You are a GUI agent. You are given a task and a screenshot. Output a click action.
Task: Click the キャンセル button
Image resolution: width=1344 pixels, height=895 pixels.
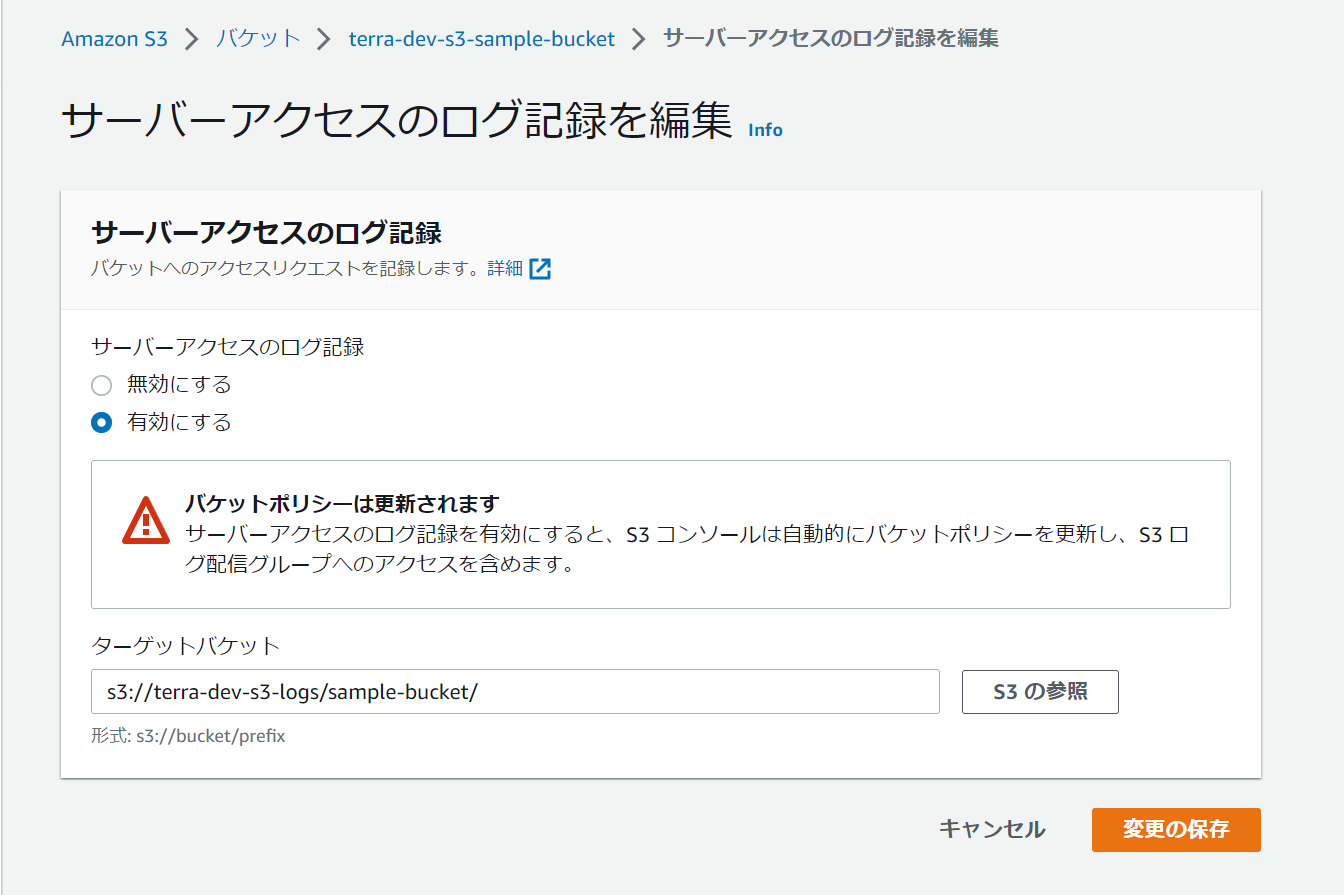pyautogui.click(x=992, y=829)
